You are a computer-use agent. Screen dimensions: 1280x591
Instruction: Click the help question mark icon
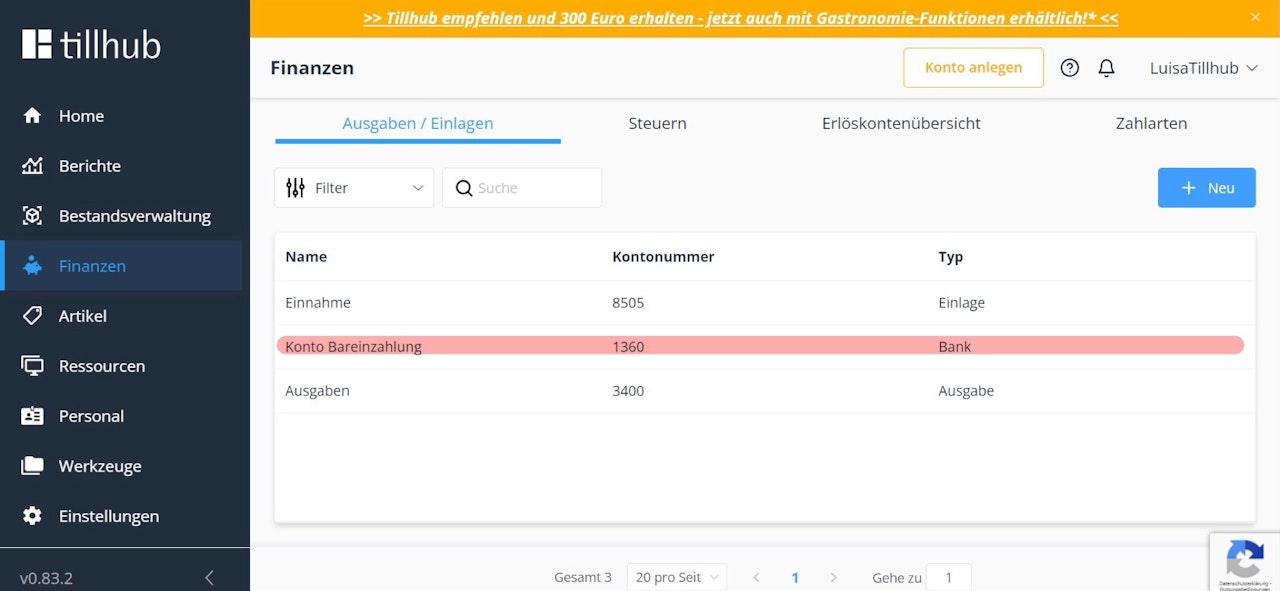[x=1069, y=67]
